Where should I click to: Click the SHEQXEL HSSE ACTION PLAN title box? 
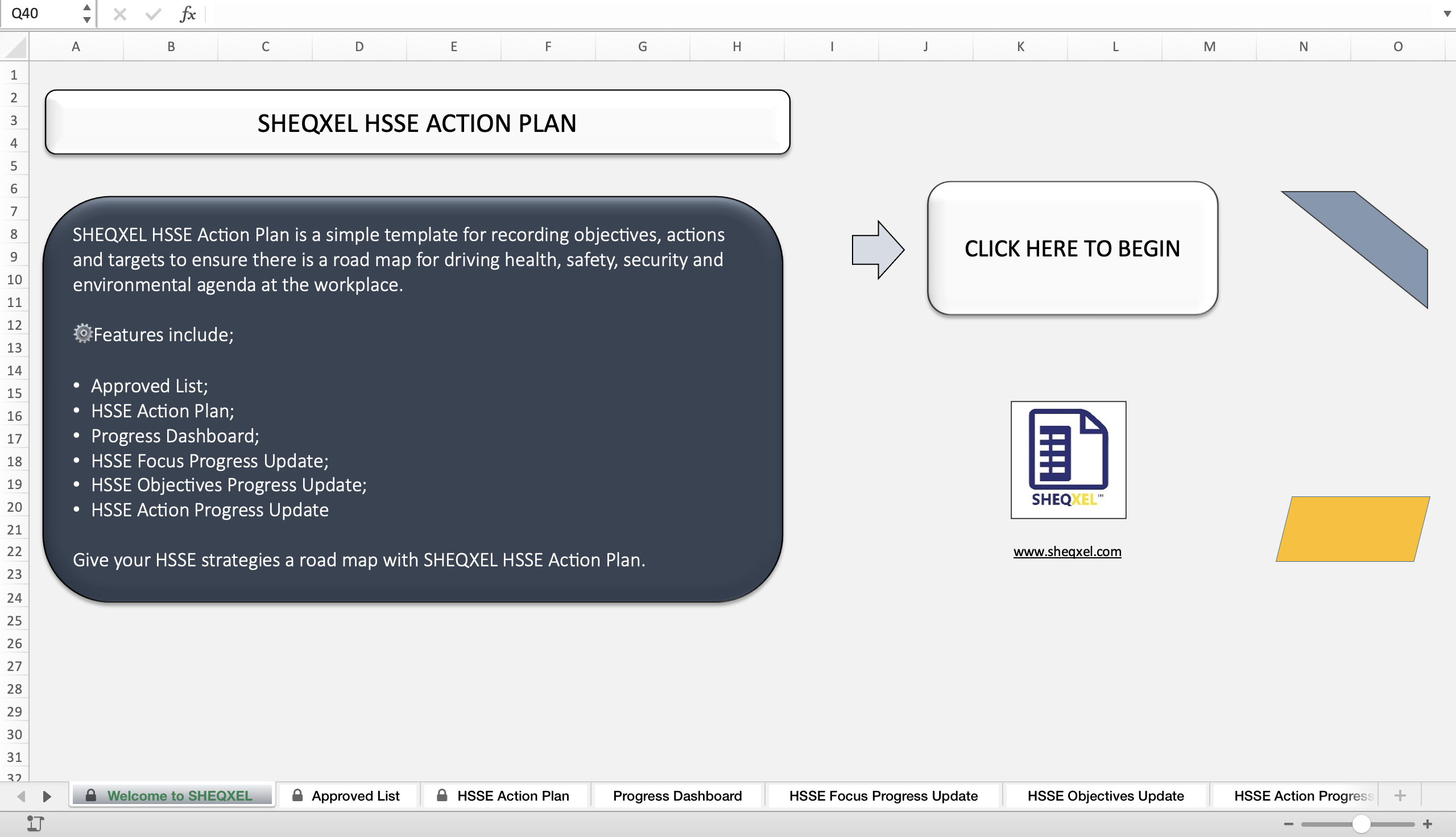click(x=417, y=122)
